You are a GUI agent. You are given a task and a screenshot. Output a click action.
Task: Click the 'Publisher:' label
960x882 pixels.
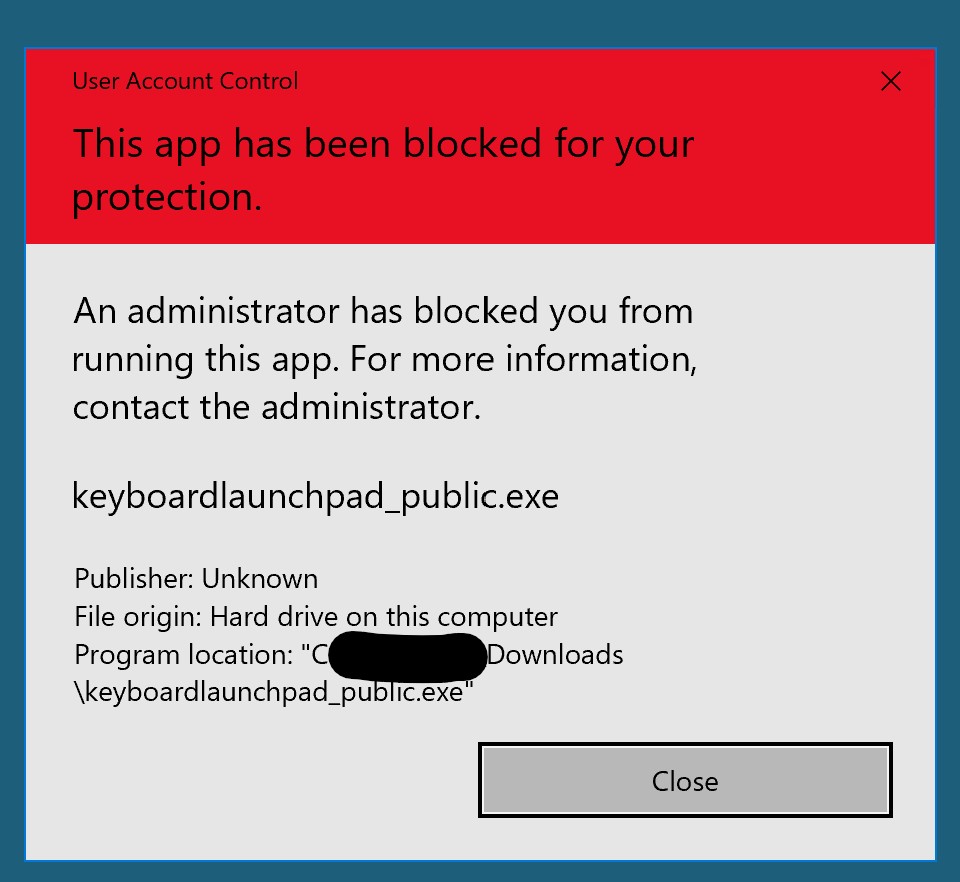coord(134,579)
